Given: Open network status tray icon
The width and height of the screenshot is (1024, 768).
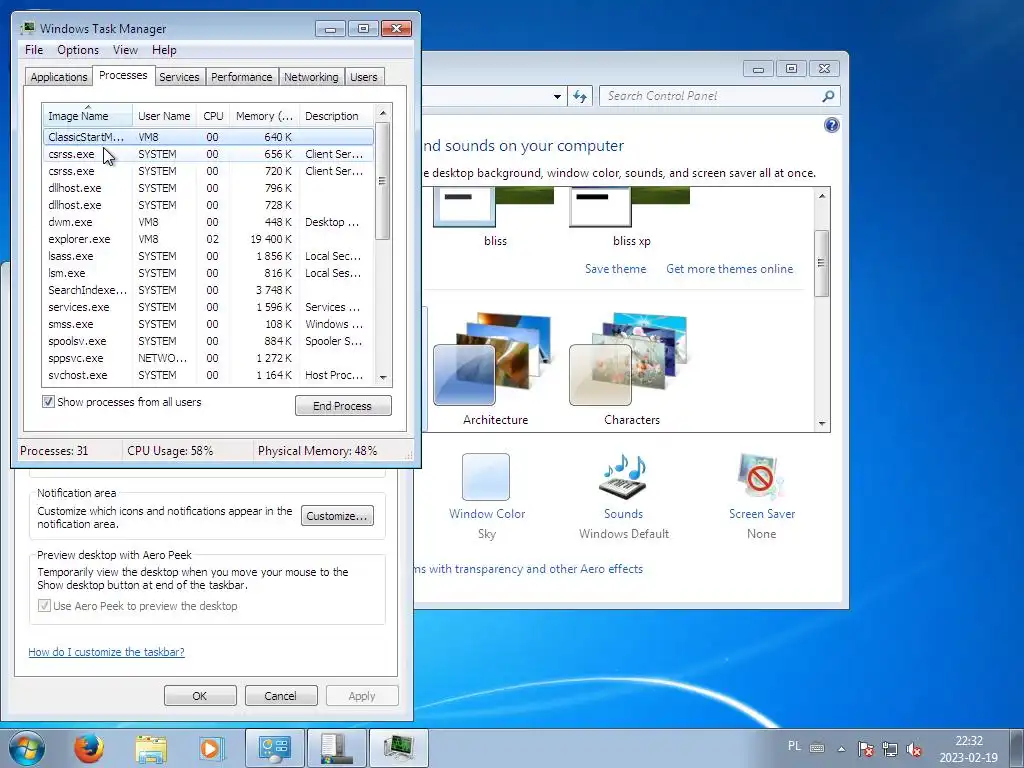Looking at the screenshot, I should (889, 749).
